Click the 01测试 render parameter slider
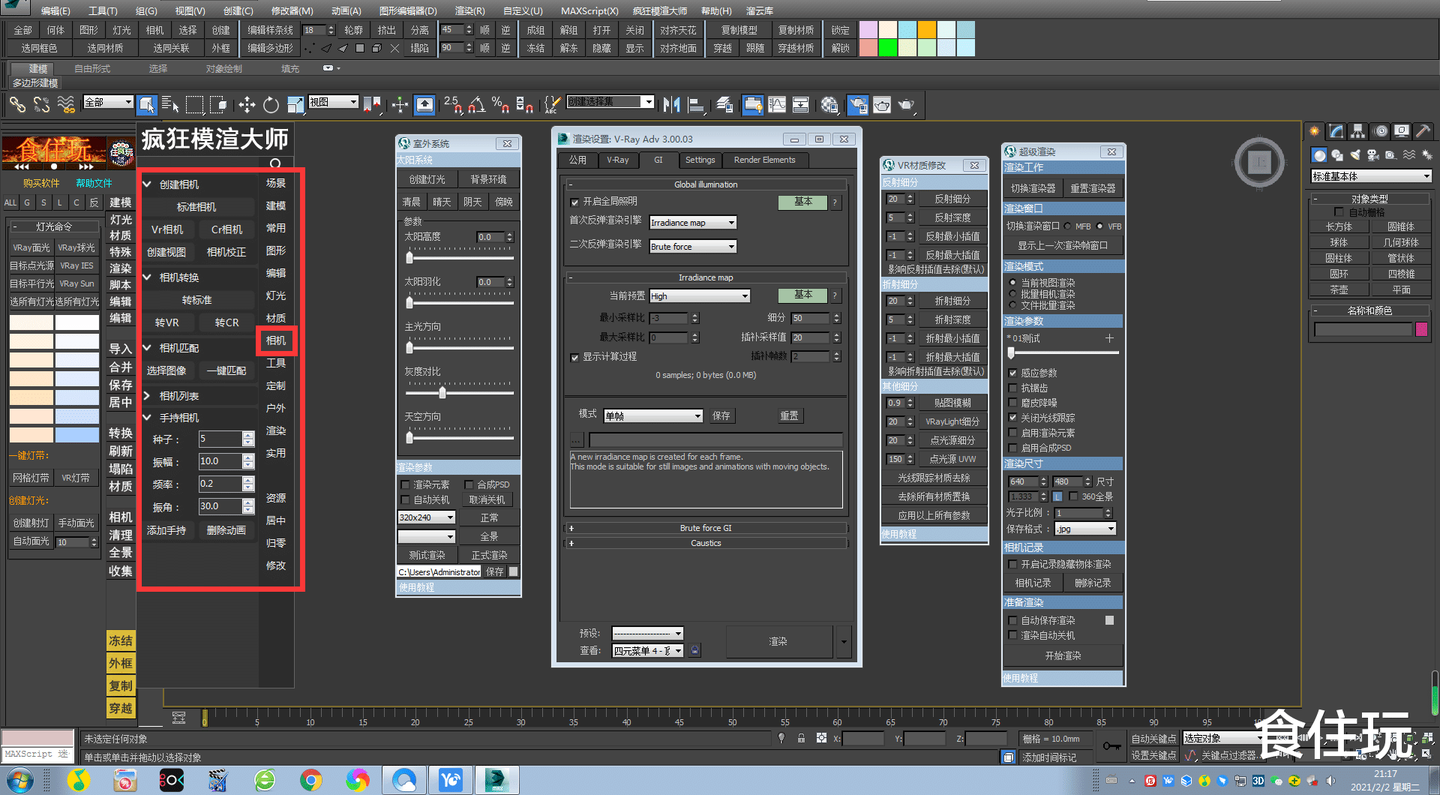This screenshot has width=1440, height=795. coord(1011,353)
